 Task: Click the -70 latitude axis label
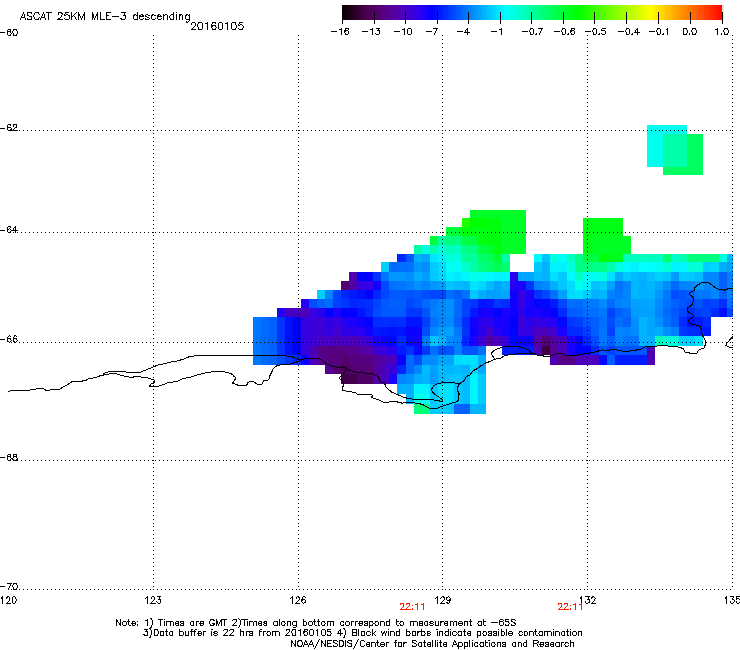9,587
